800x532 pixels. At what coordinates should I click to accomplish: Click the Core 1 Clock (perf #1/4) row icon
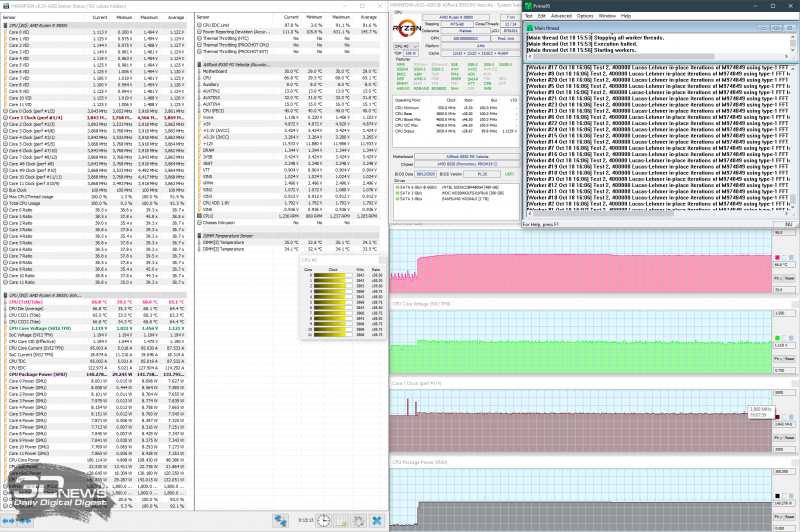[6, 117]
